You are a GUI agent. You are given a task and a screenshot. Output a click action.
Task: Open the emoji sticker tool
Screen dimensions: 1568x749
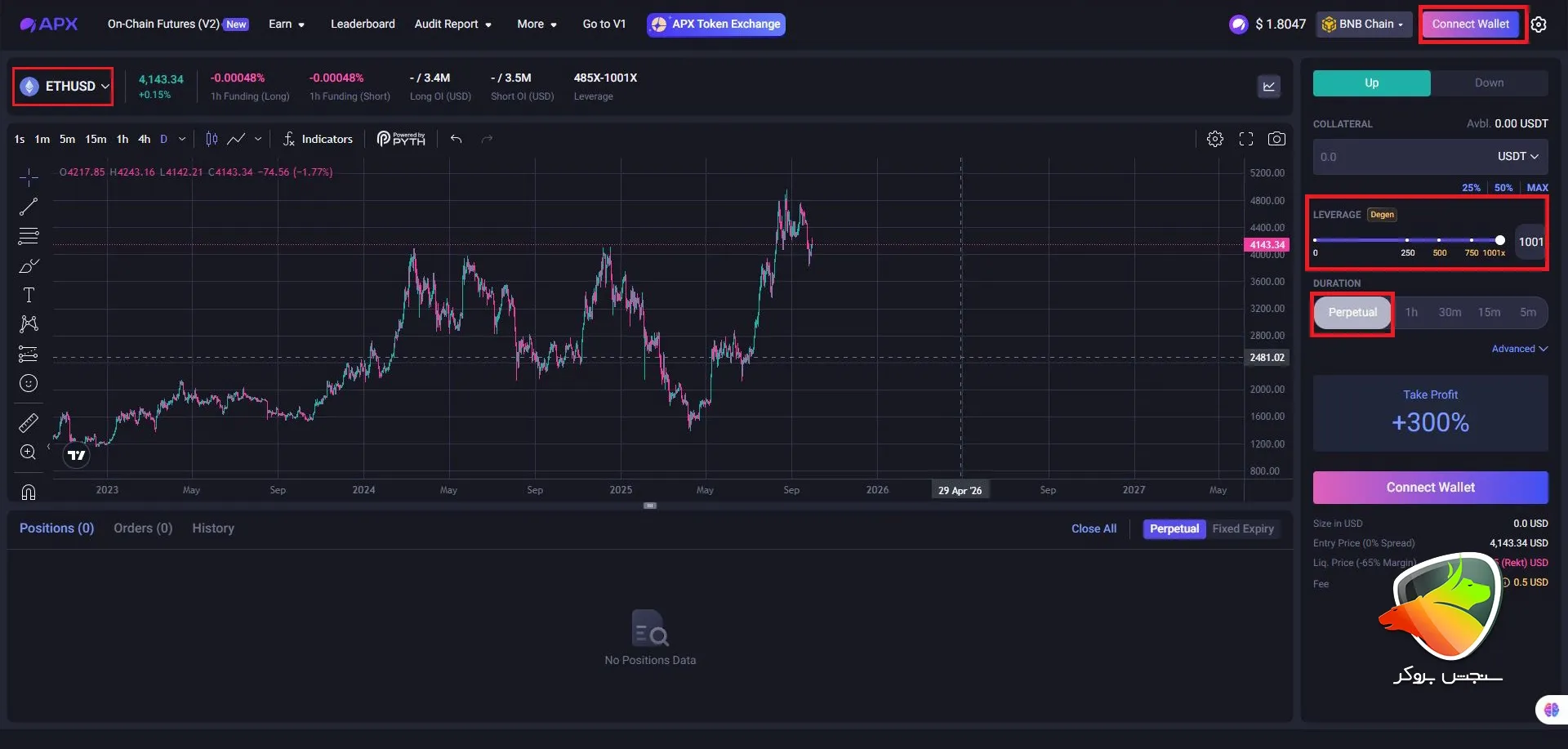click(x=29, y=383)
